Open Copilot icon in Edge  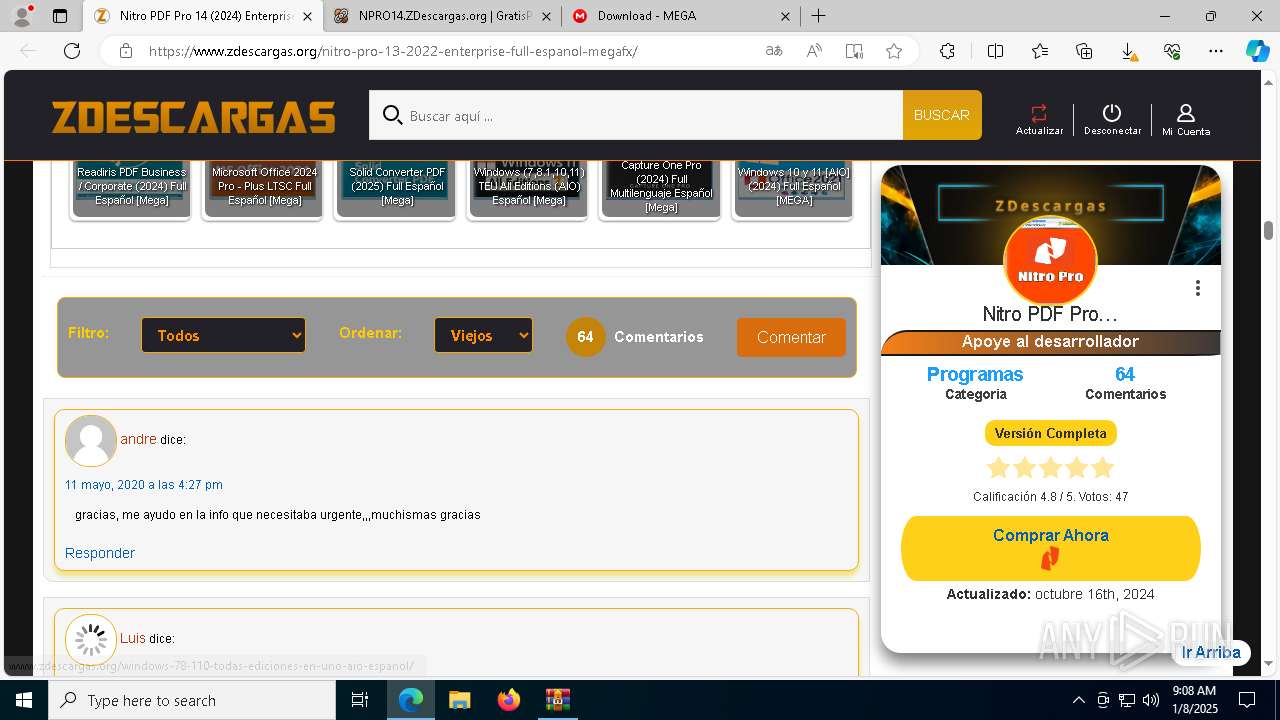(1257, 51)
